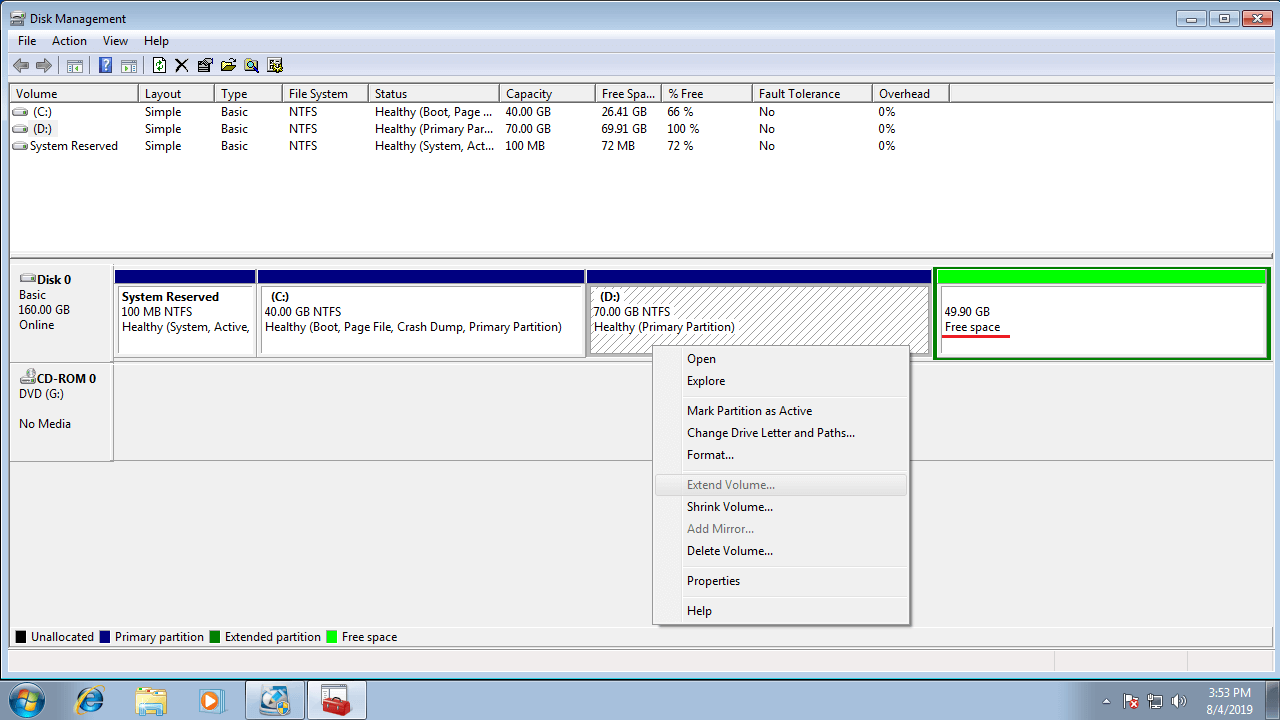1280x720 pixels.
Task: Select the 49.90 GB Free space block
Action: click(x=1101, y=320)
